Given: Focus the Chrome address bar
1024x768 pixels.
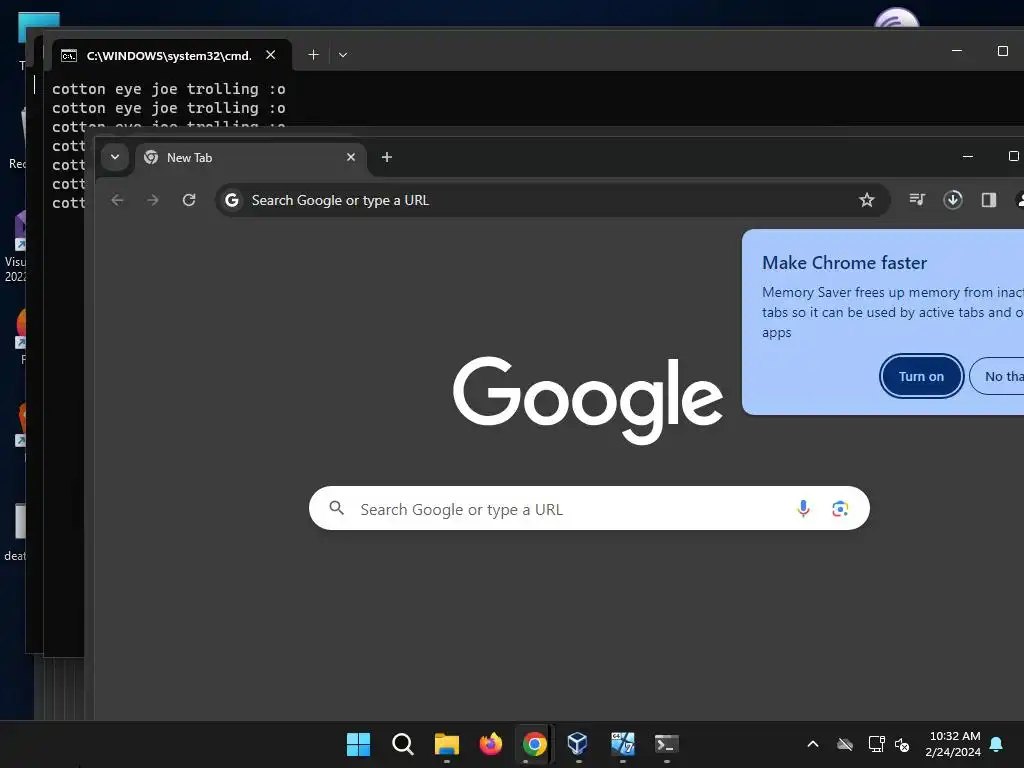Looking at the screenshot, I should coord(552,200).
